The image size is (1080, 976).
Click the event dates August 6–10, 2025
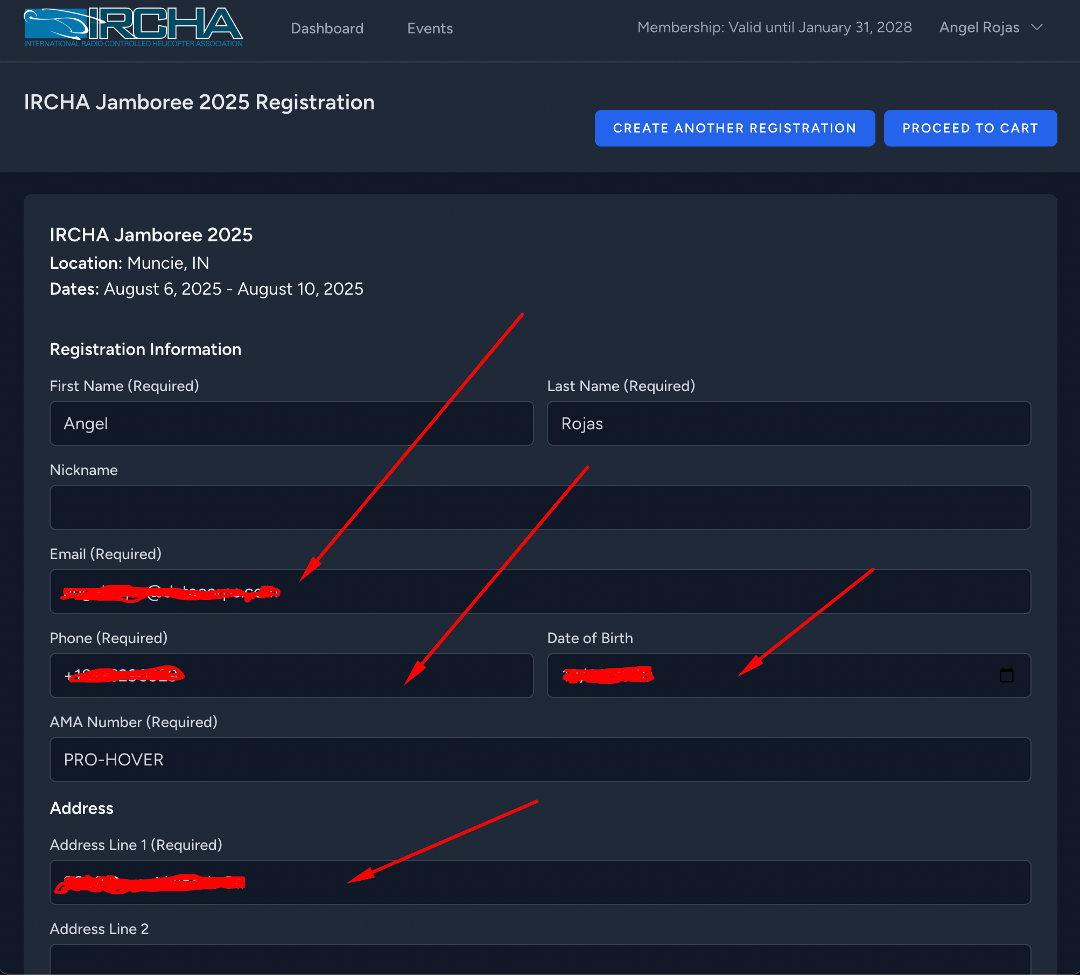[x=207, y=289]
